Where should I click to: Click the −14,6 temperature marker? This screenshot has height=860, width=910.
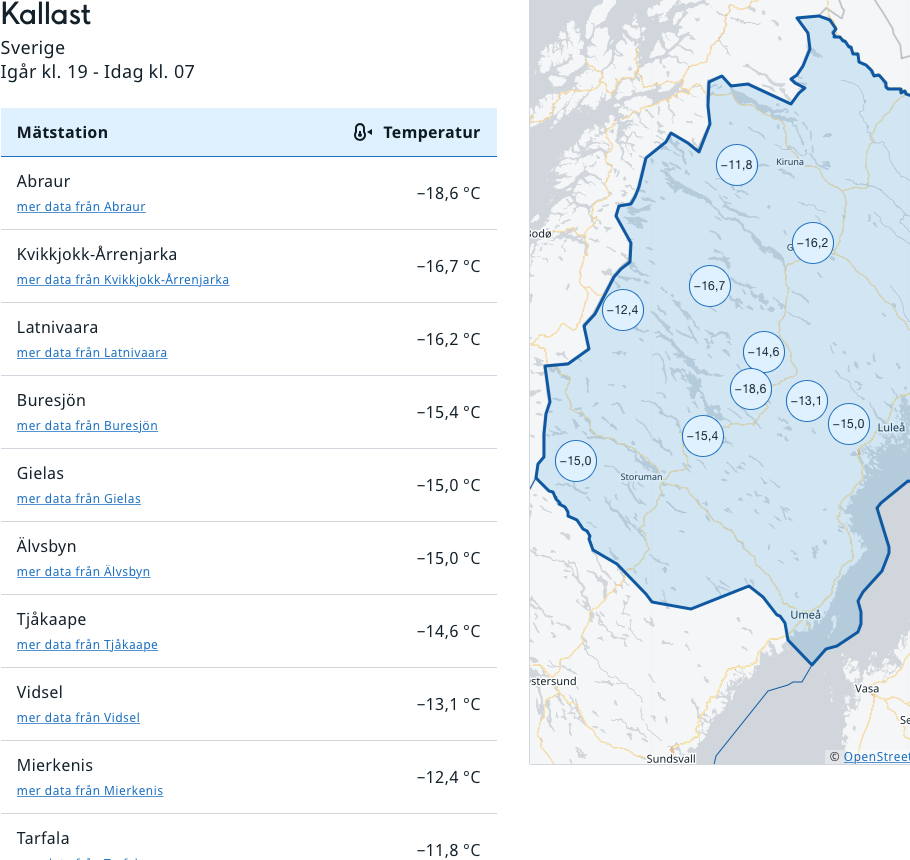(x=763, y=352)
